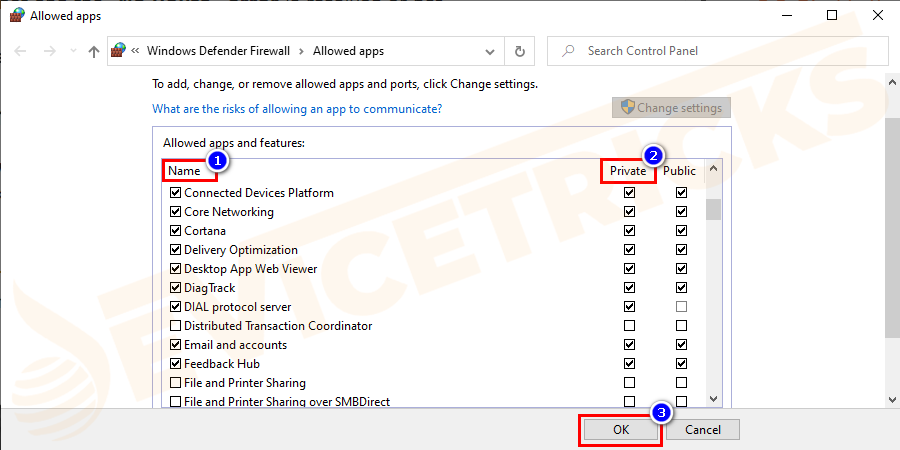Click the apps list scrollbar thumb
Screen dimensions: 900x450
click(x=713, y=210)
